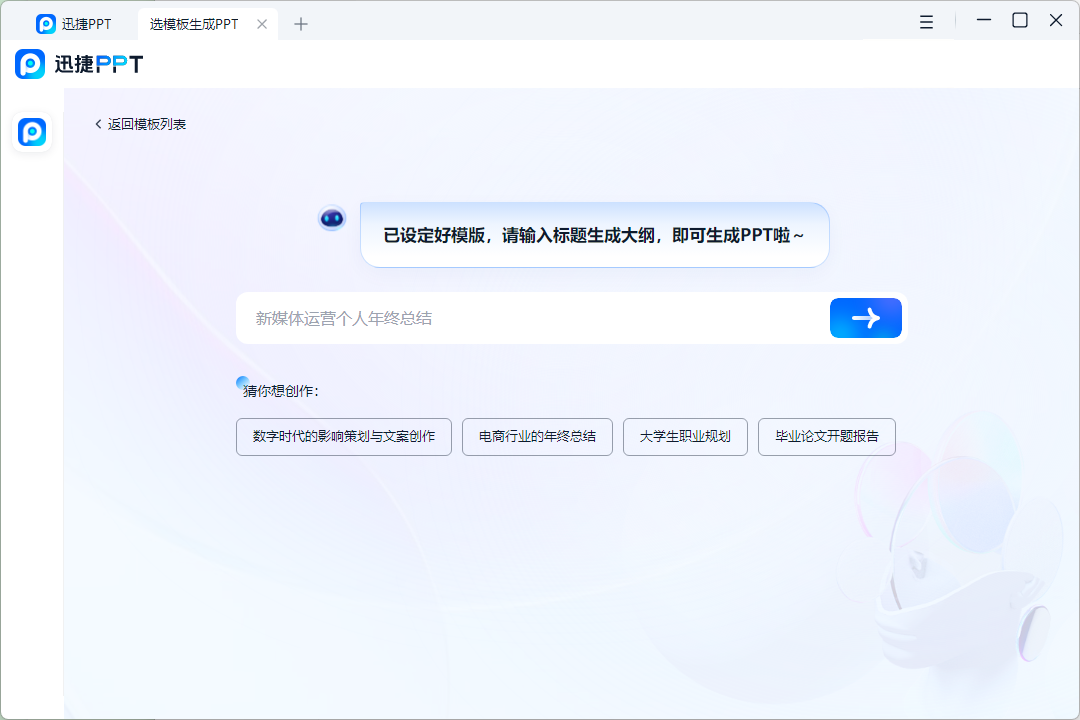The height and width of the screenshot is (720, 1080).
Task: Choose 电商行业的年终总结 suggestion
Action: click(537, 437)
